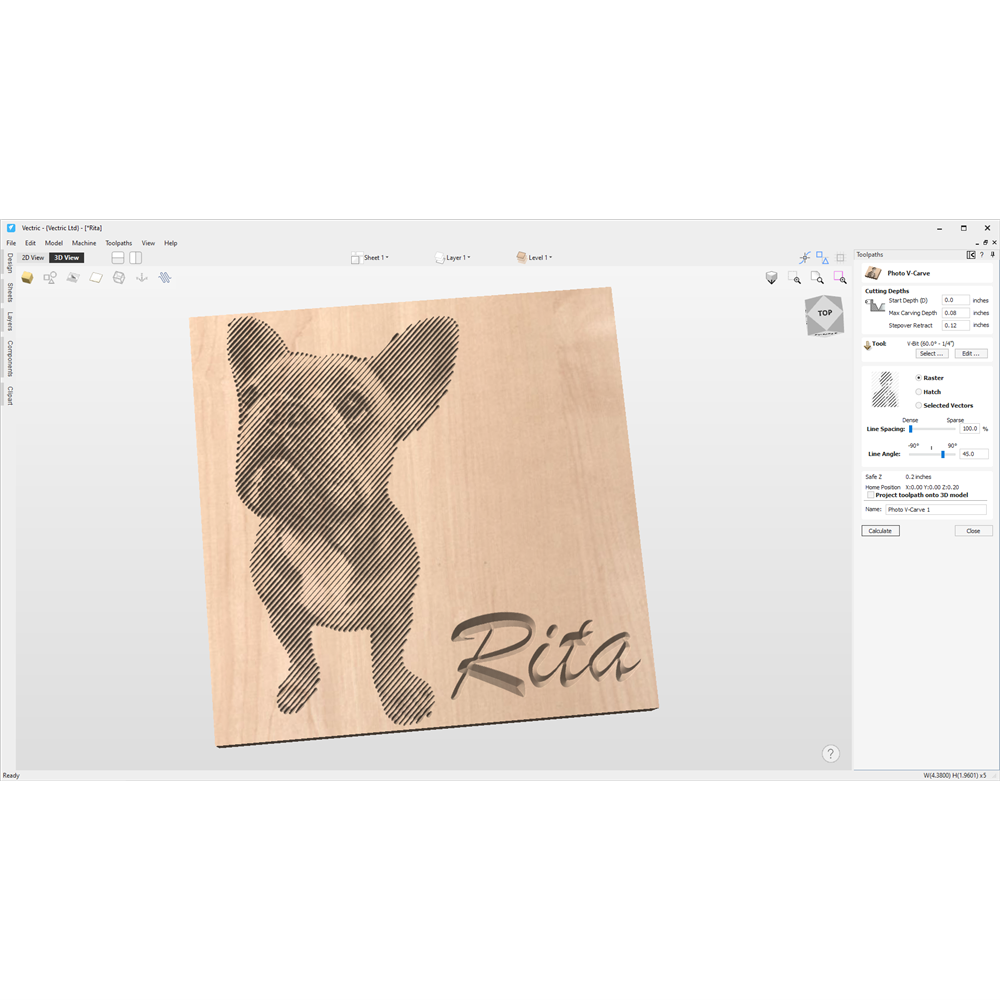Click the Close button in Toolpaths panel
The image size is (1000, 1000).
(x=973, y=531)
